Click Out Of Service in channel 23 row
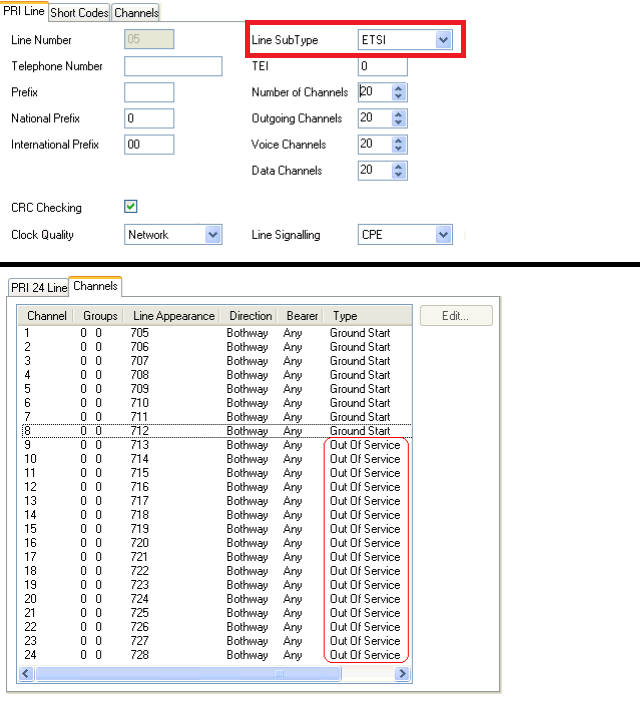This screenshot has height=717, width=640. (x=365, y=641)
